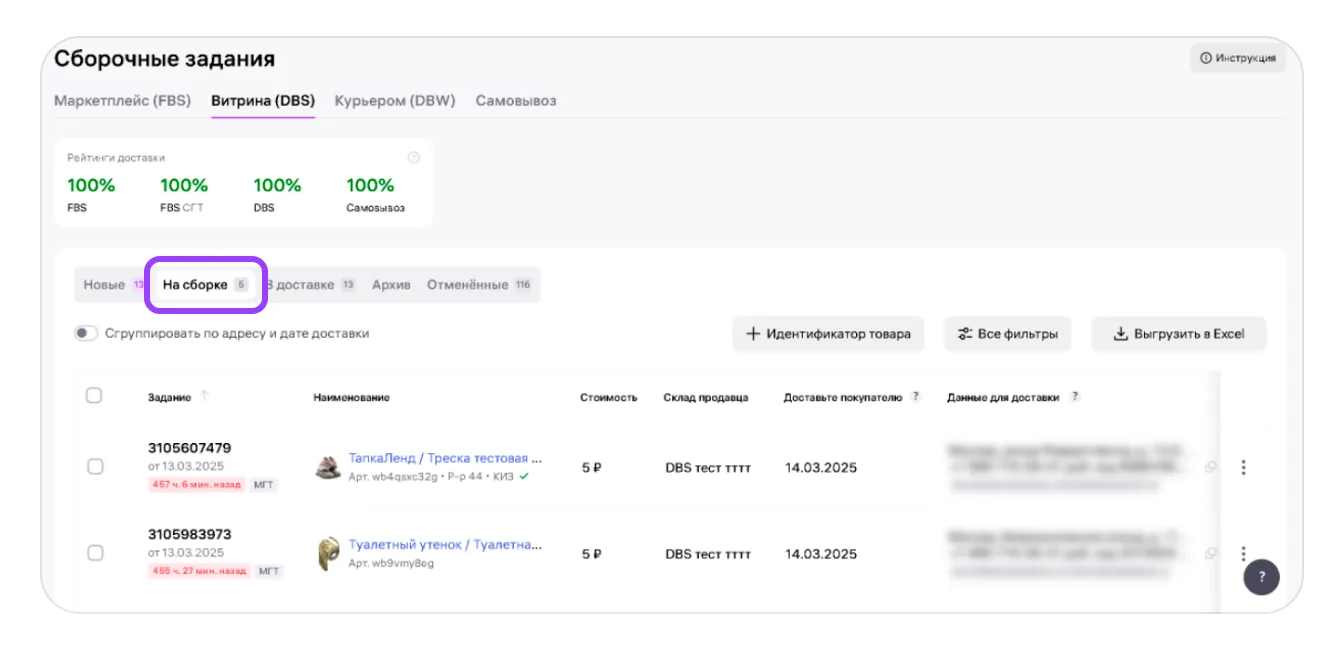Copy delivery data for order 3105607479
1344x650 pixels.
pos(1211,467)
